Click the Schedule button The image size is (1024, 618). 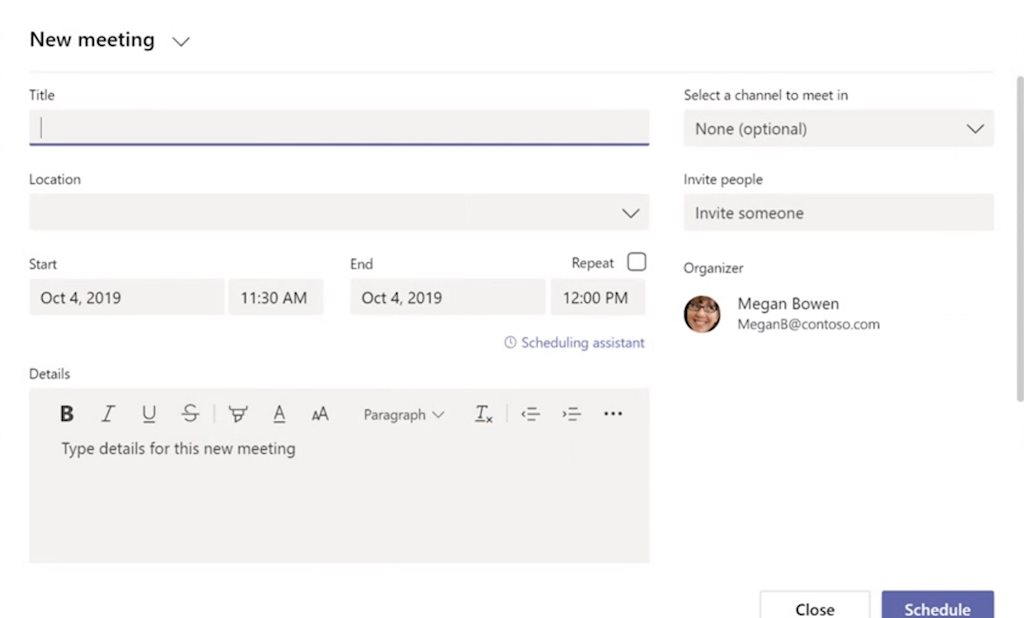point(937,607)
